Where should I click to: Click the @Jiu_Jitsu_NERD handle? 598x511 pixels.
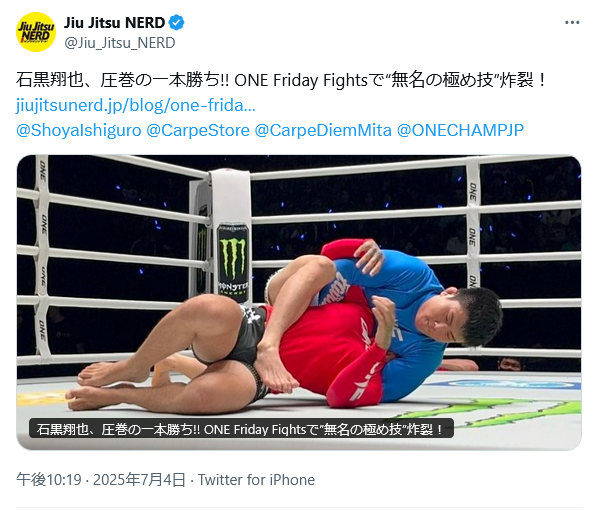click(x=120, y=43)
